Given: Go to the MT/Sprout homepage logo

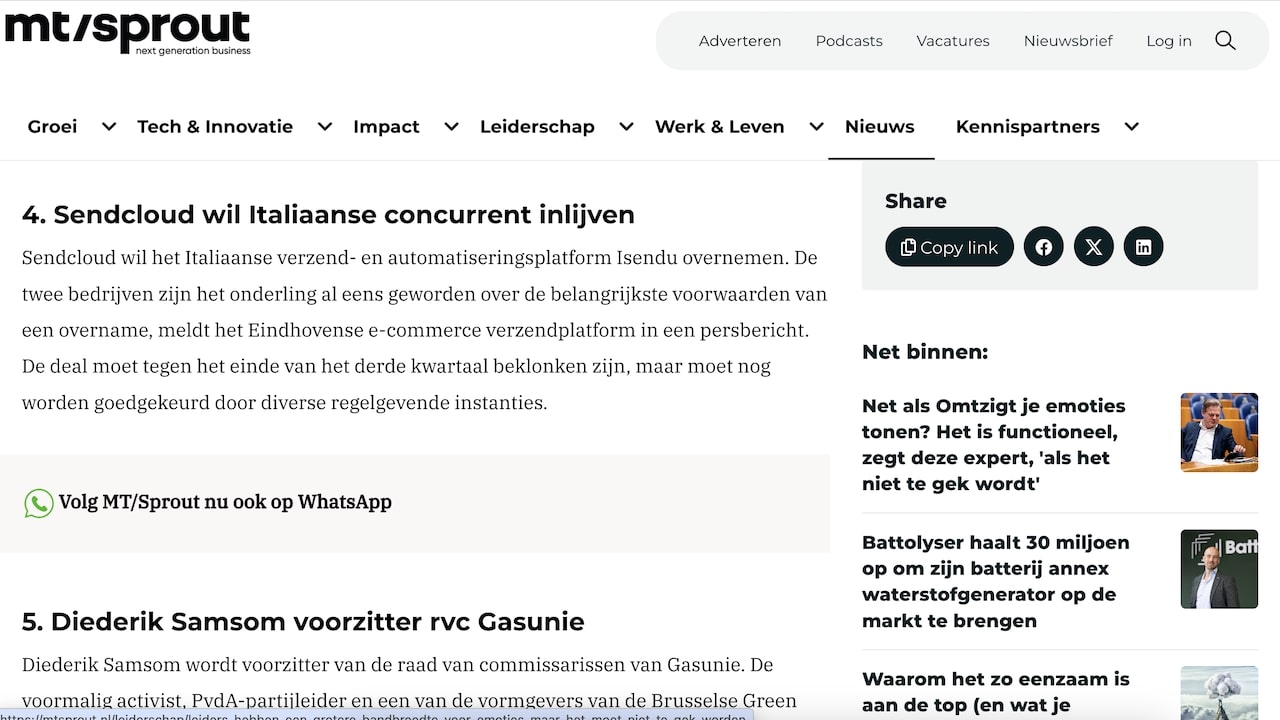Looking at the screenshot, I should 127,33.
